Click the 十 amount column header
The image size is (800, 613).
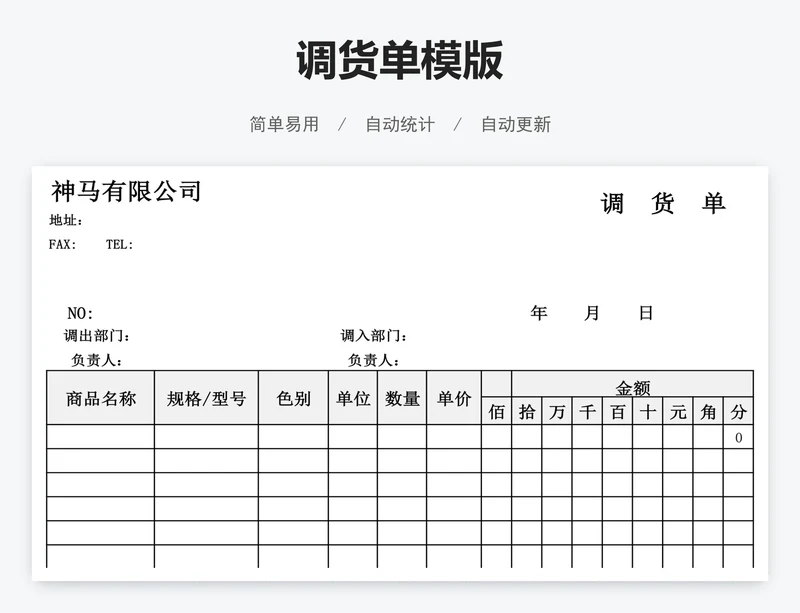pyautogui.click(x=647, y=411)
